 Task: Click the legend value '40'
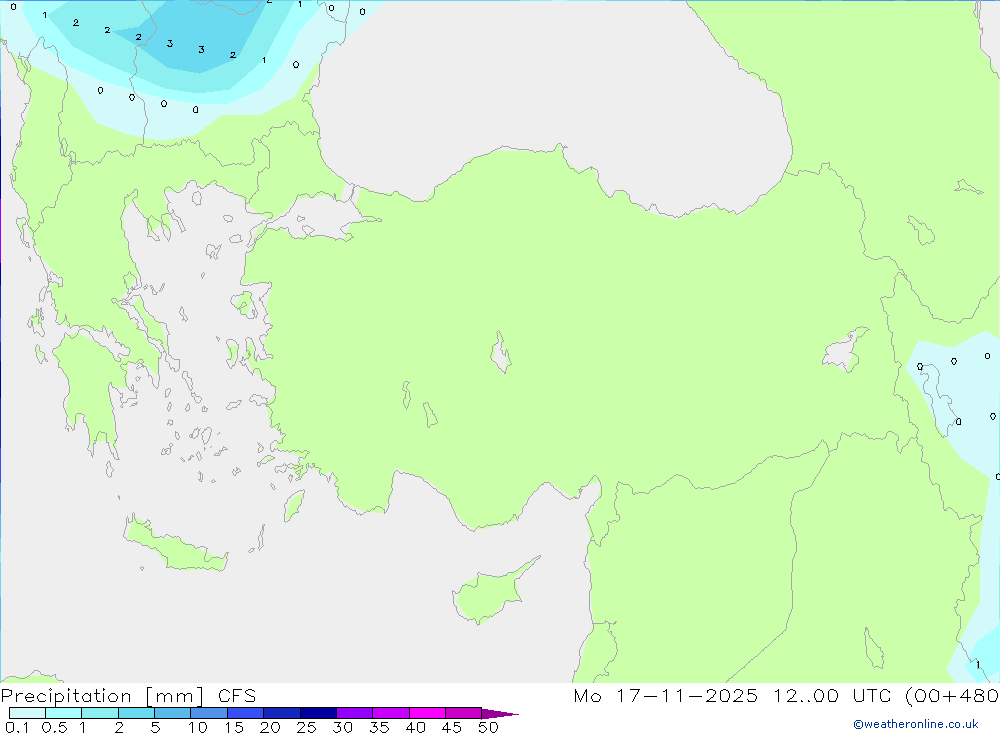416,727
